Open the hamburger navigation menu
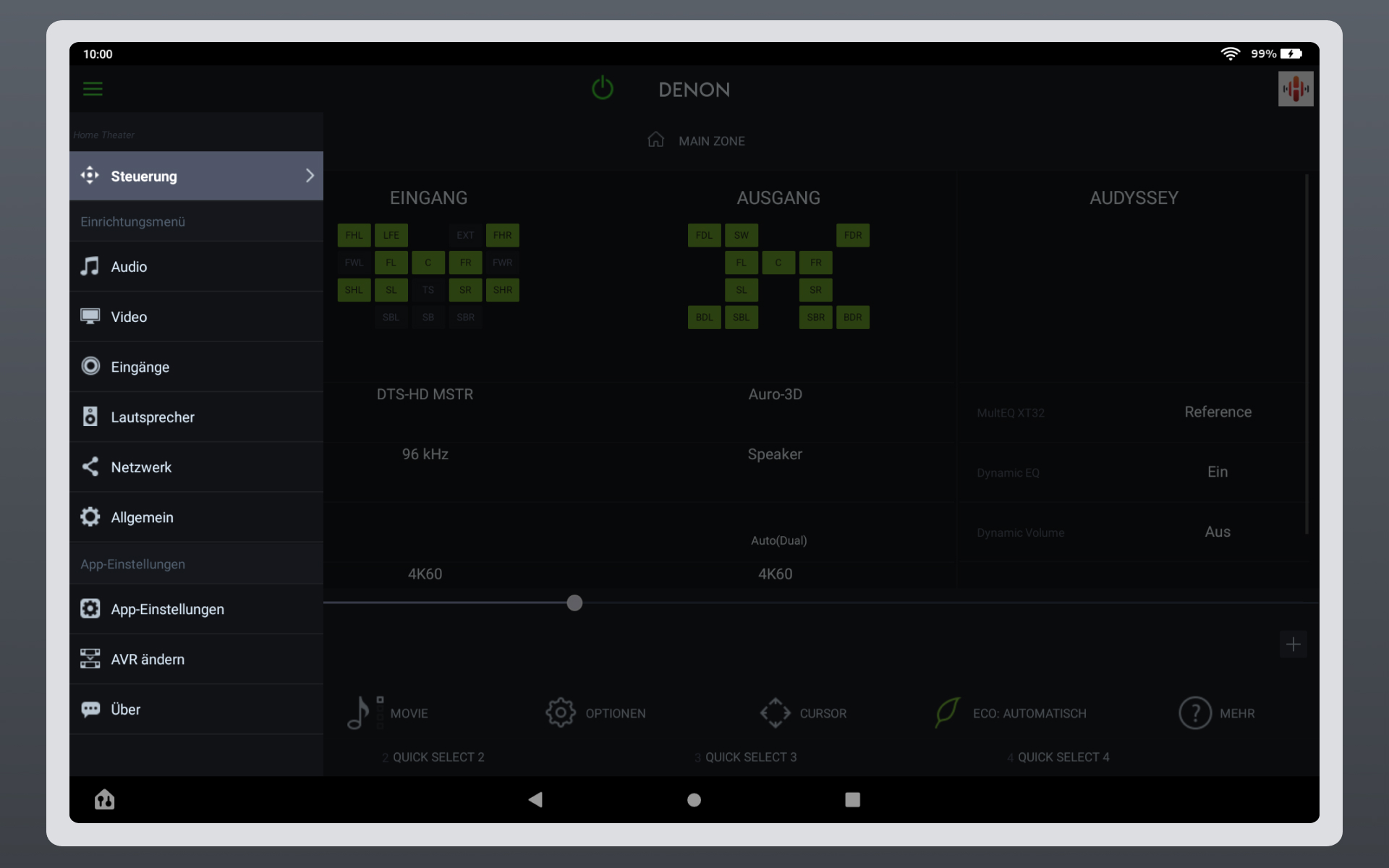Viewport: 1389px width, 868px height. coord(93,88)
